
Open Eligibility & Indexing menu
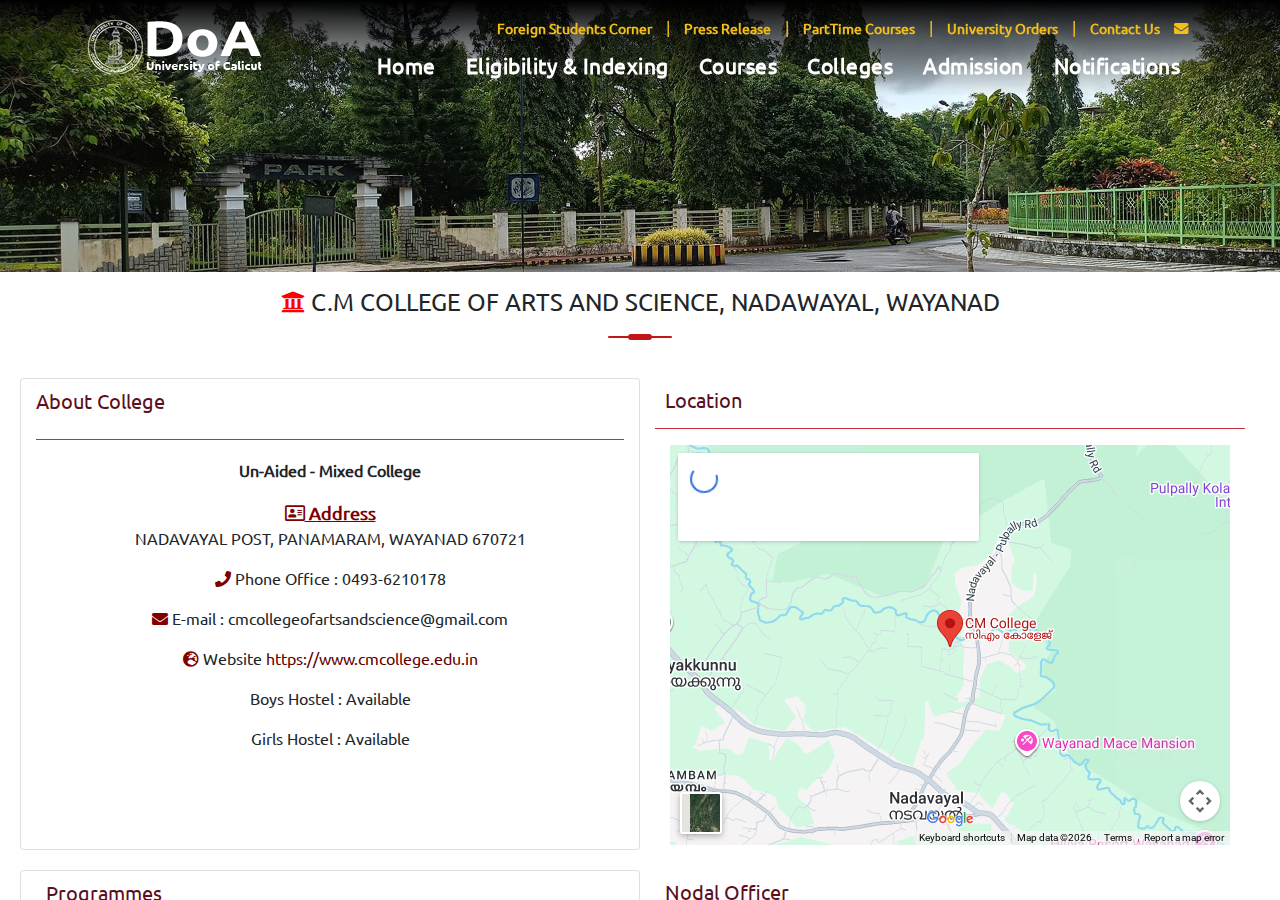[567, 66]
